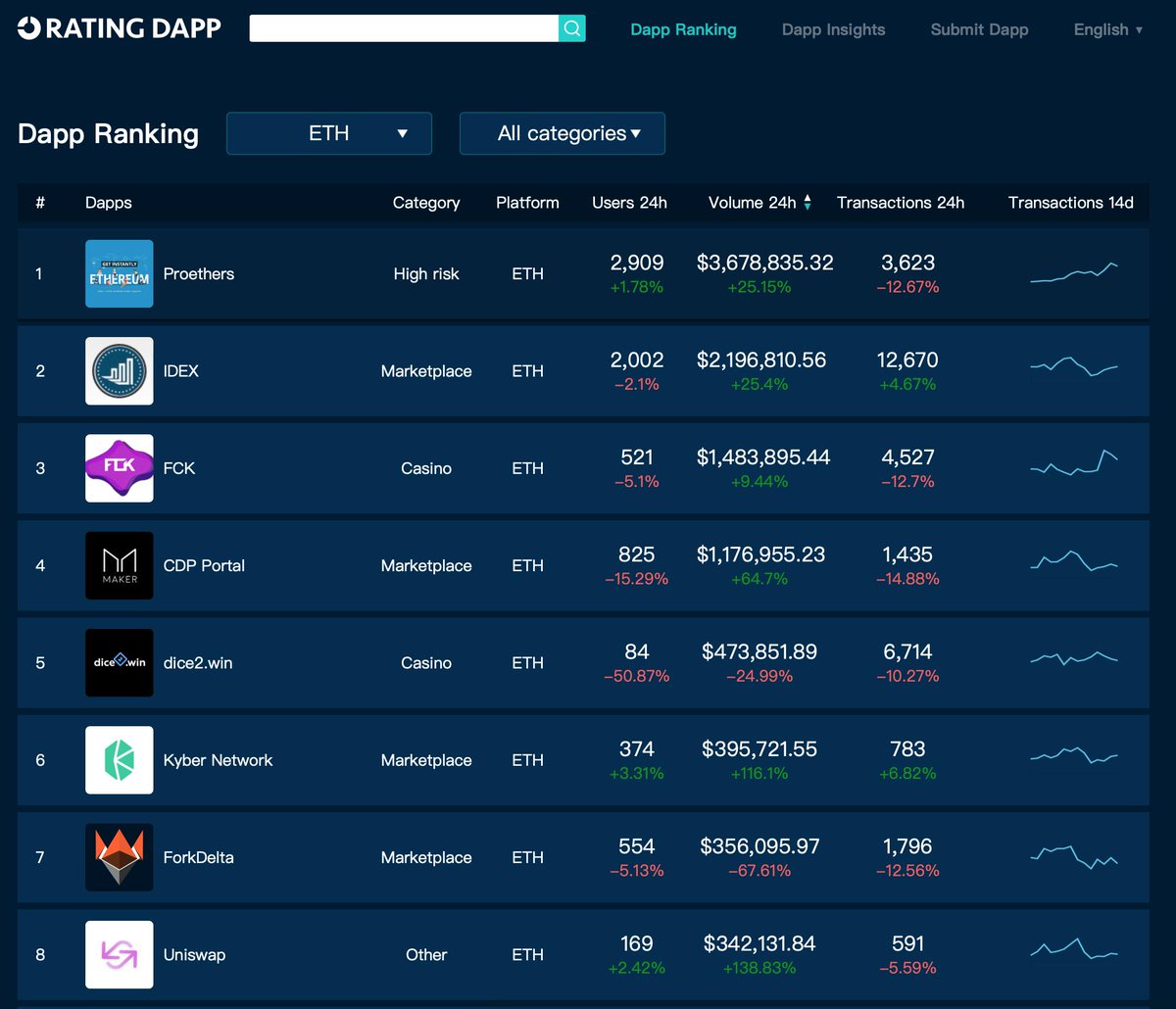Click the search magnifier button

(x=572, y=28)
